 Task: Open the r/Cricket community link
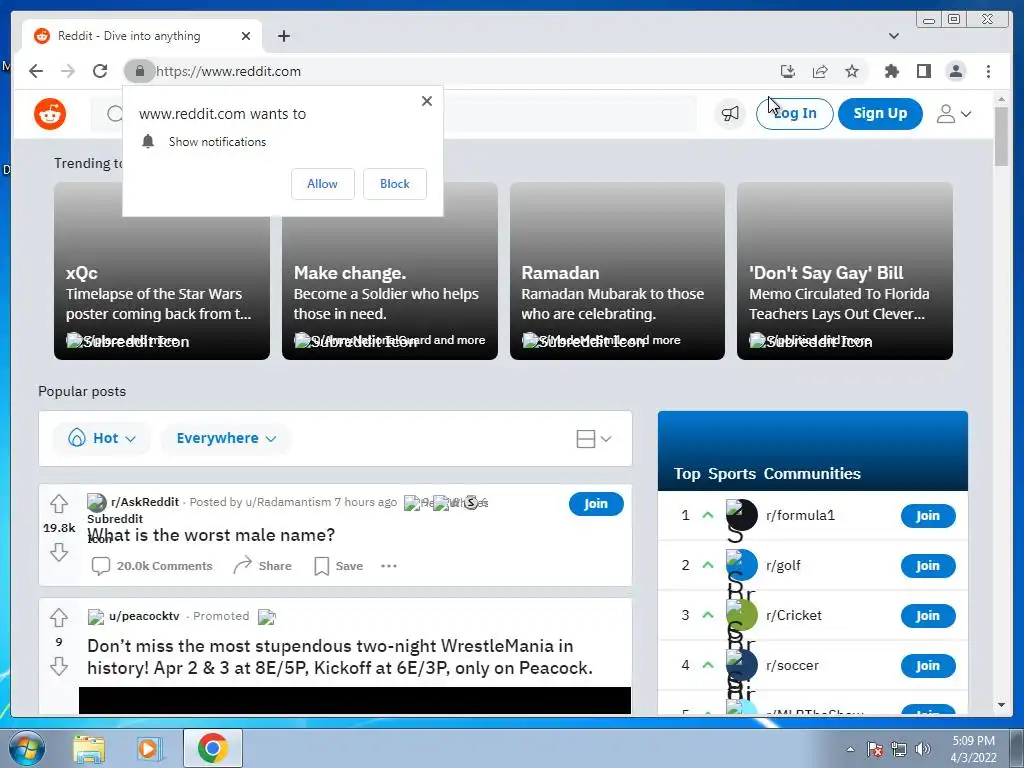click(x=793, y=615)
